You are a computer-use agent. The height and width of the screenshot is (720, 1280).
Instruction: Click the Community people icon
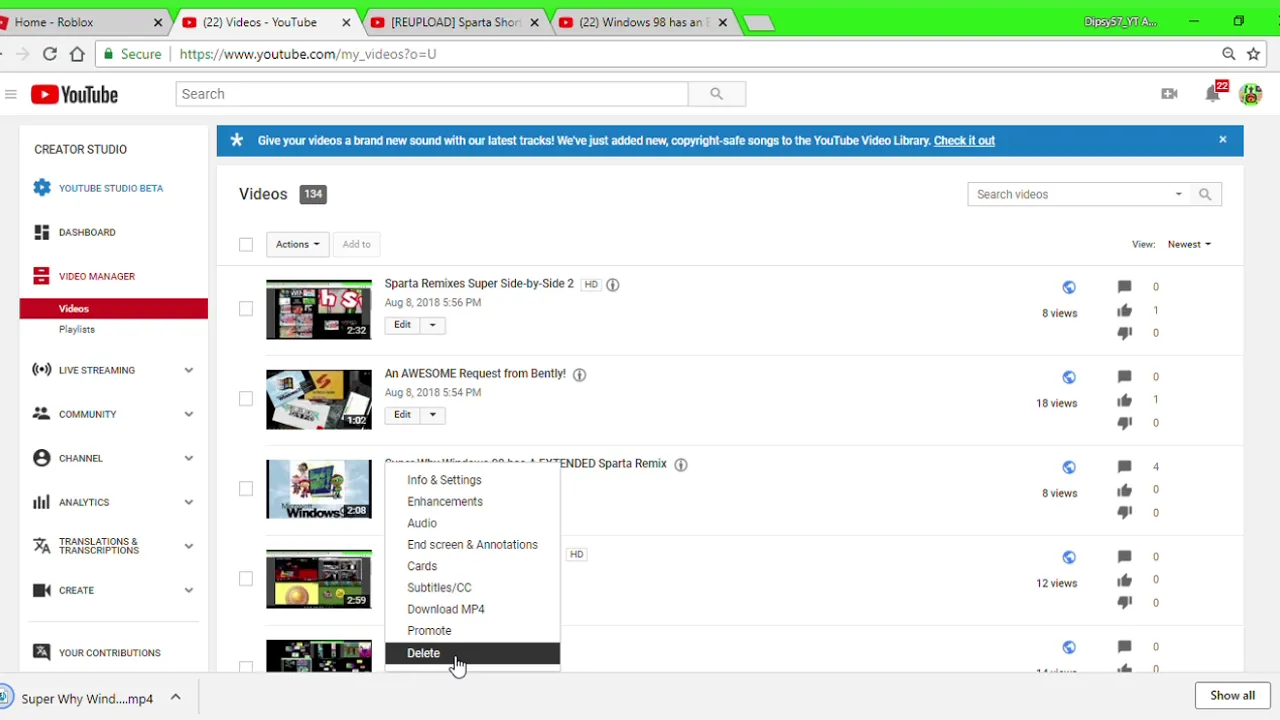coord(41,414)
